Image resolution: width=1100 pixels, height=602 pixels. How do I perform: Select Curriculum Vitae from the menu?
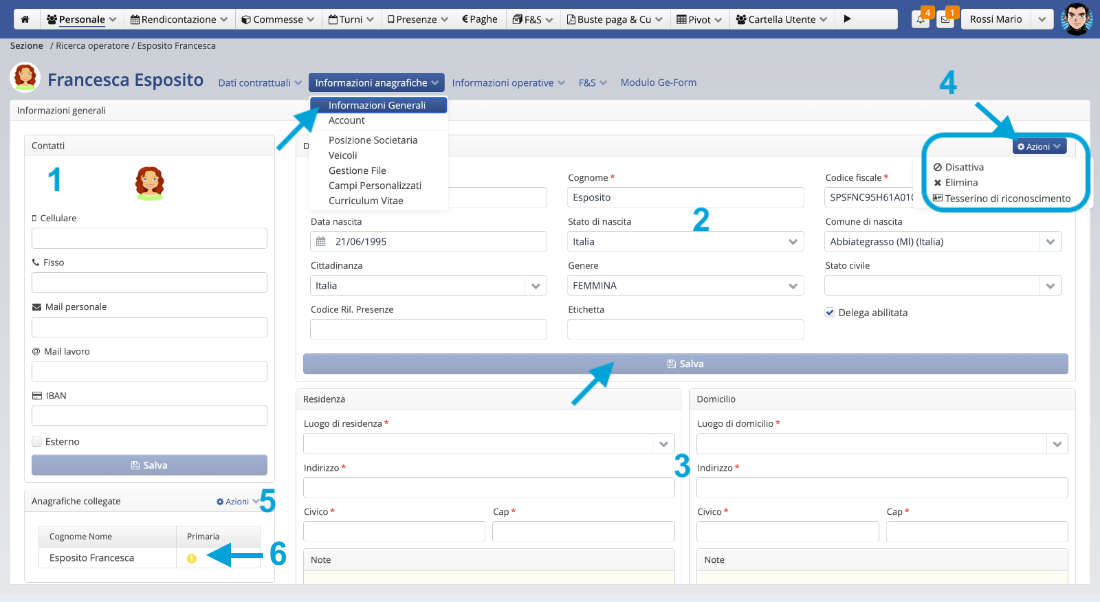(366, 201)
